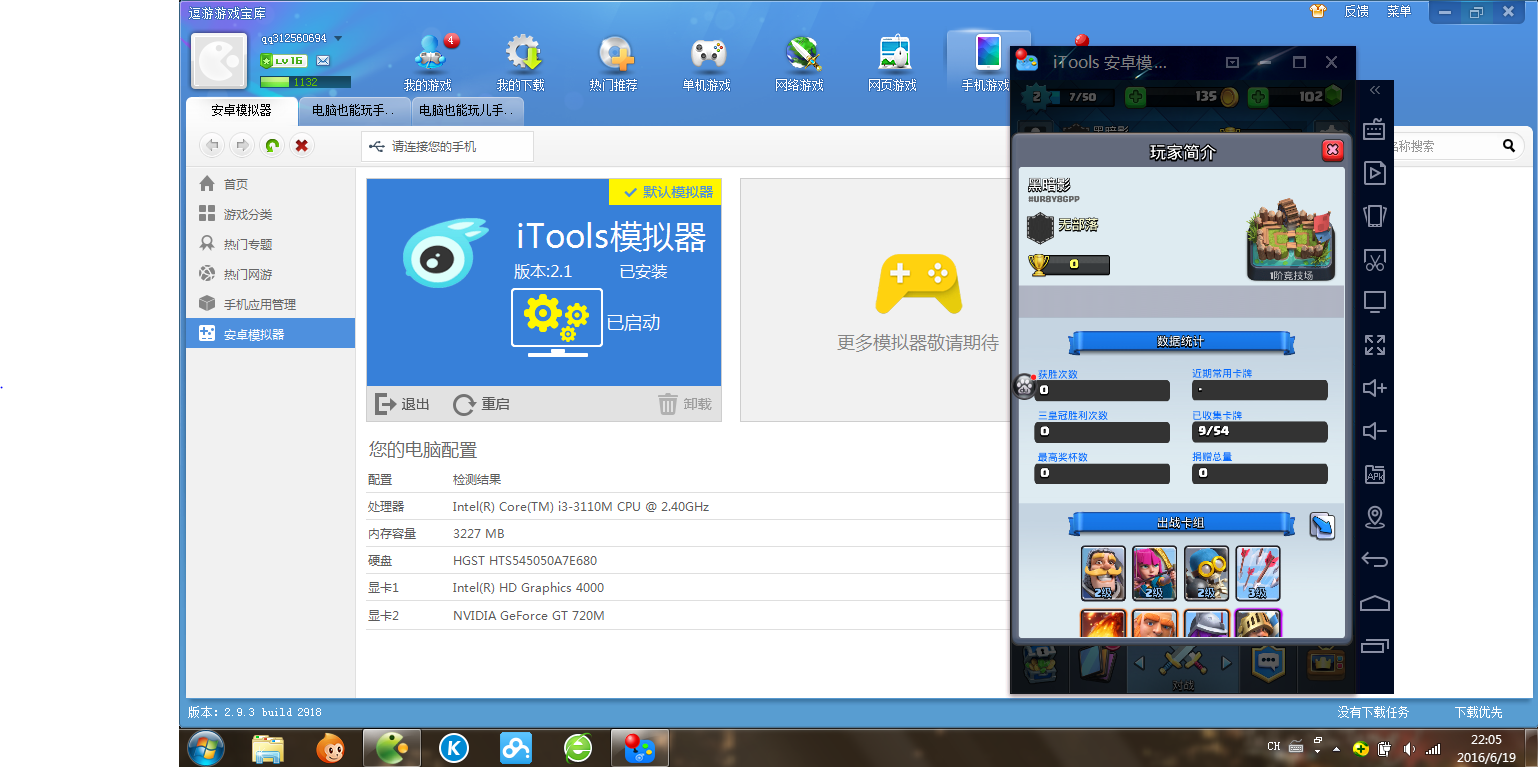Switch to the 电脑也能玩儿手.. tab
1538x767 pixels.
tap(467, 111)
